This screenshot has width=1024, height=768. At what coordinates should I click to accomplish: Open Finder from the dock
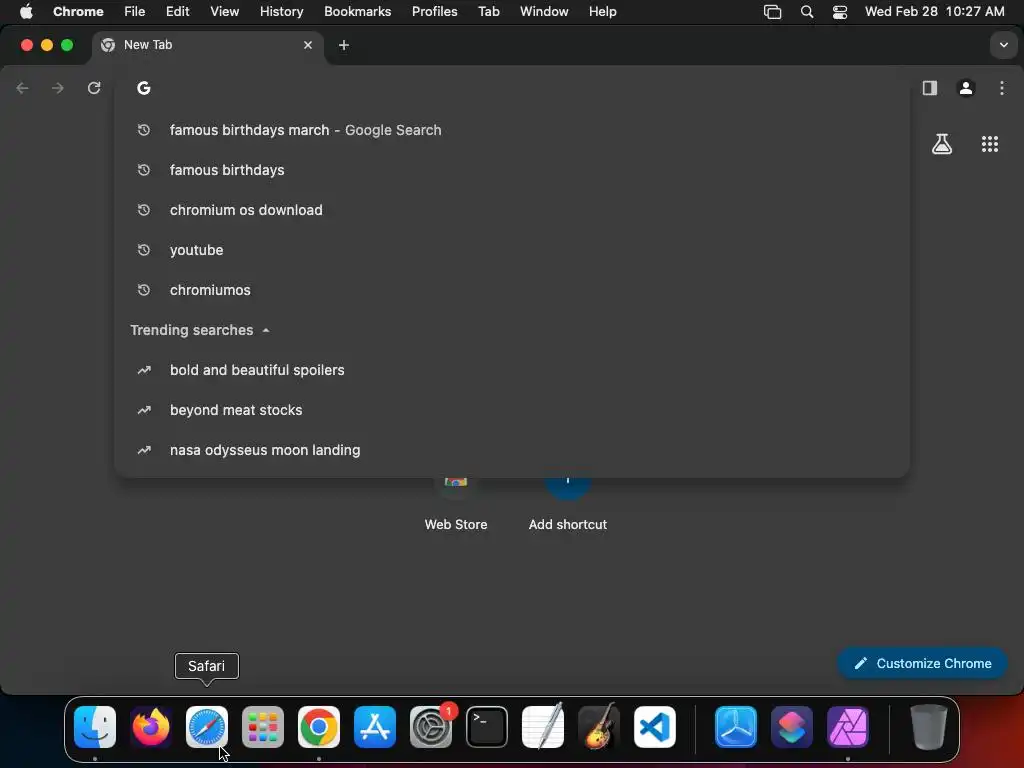95,727
